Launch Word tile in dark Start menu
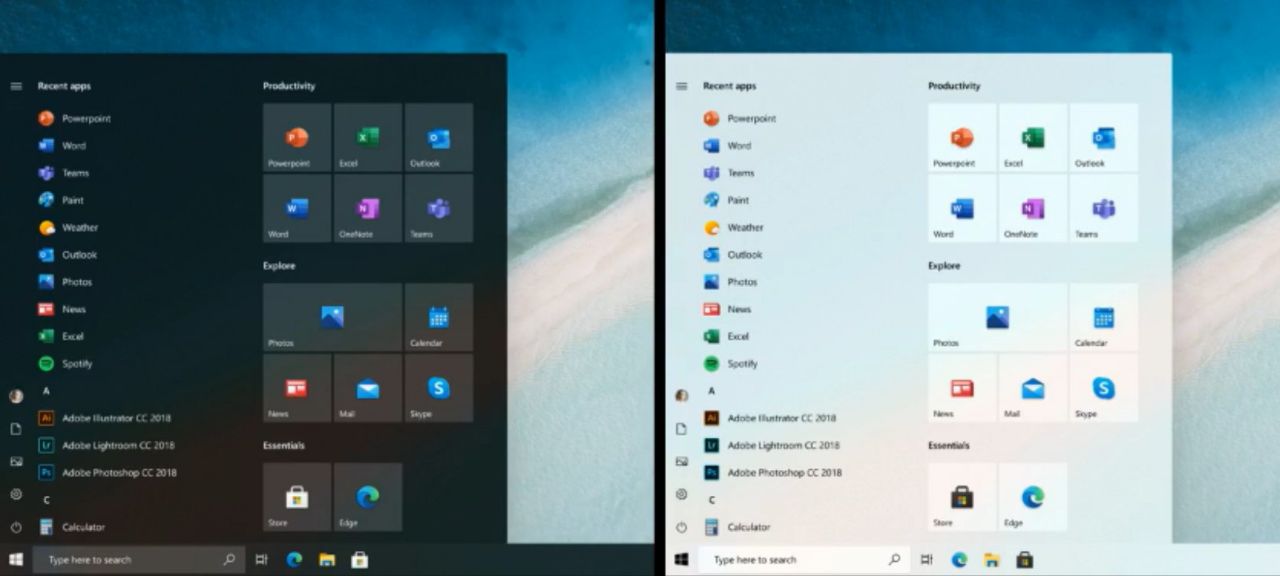 [x=297, y=208]
